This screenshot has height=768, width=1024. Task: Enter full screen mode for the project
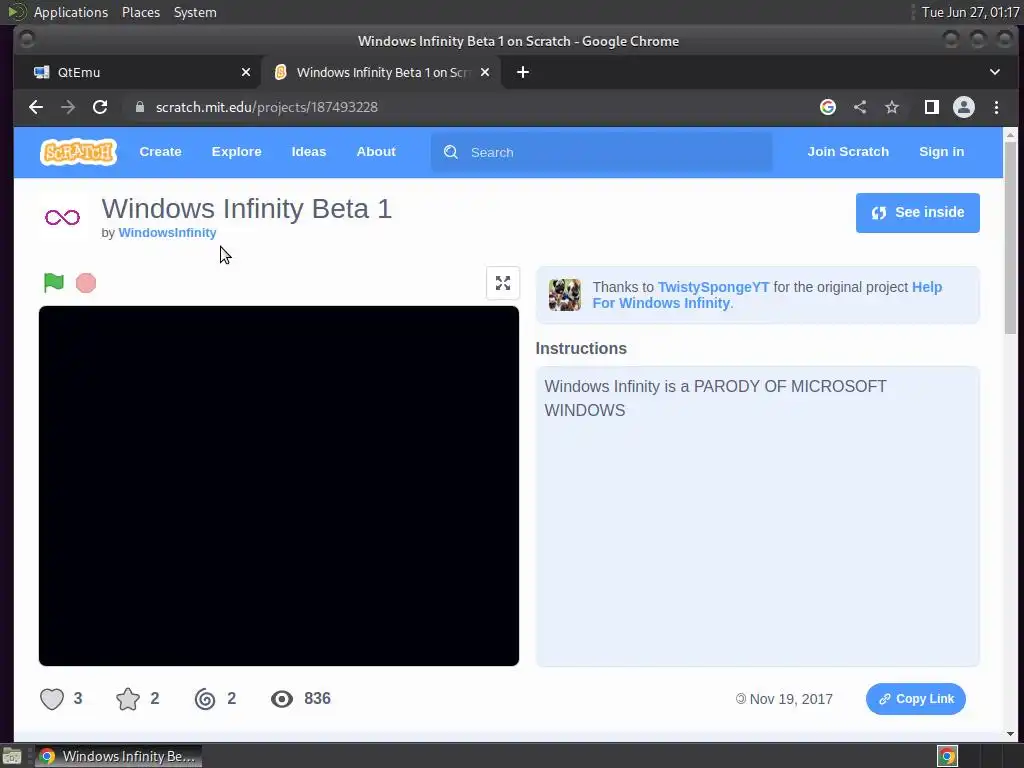(x=503, y=283)
